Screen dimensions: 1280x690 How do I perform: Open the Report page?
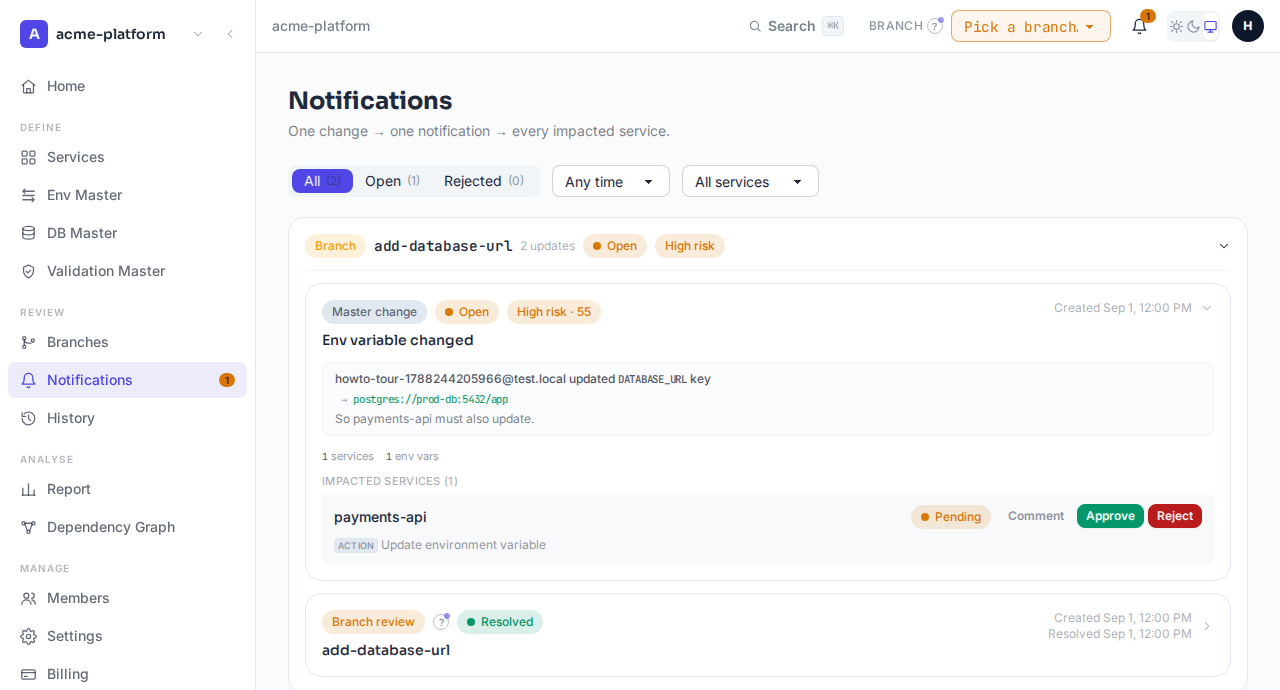pyautogui.click(x=127, y=489)
